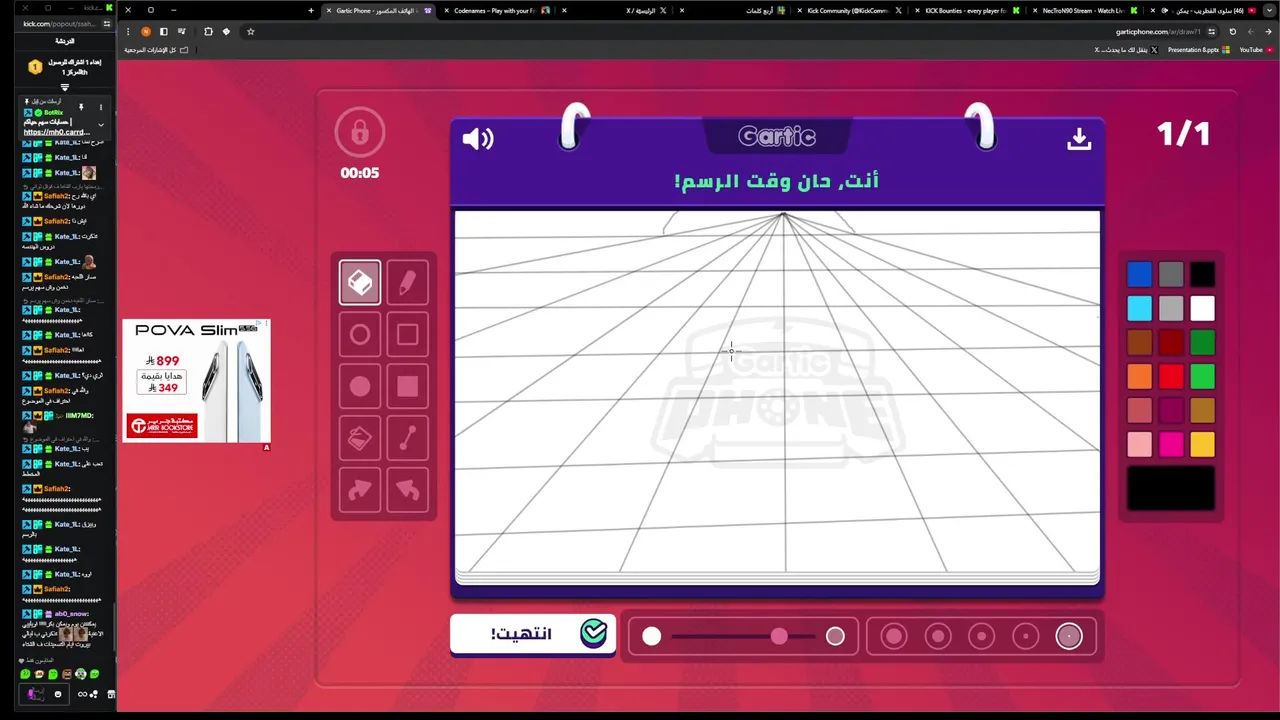Switch to the Gartic Phone browser tab
The width and height of the screenshot is (1280, 720).
pos(378,10)
